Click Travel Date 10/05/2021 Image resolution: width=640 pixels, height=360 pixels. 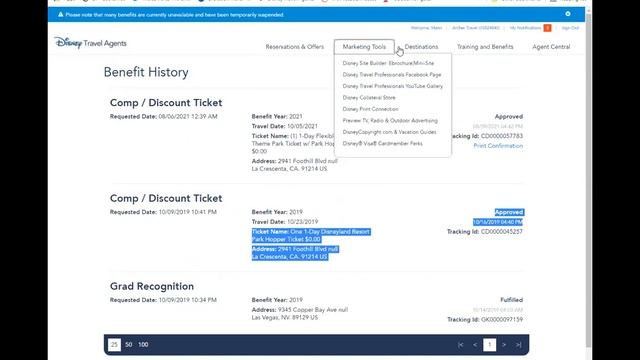pos(284,126)
